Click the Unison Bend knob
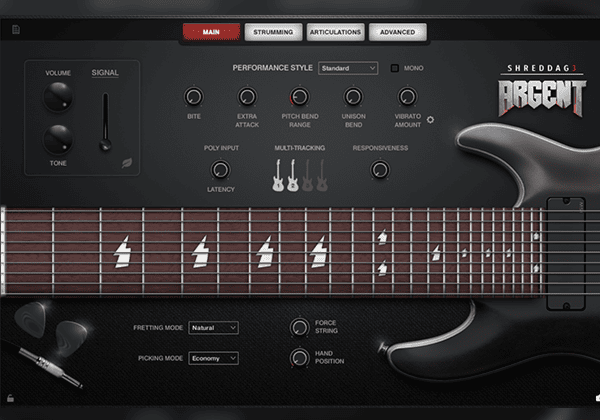The image size is (600, 420). (352, 97)
